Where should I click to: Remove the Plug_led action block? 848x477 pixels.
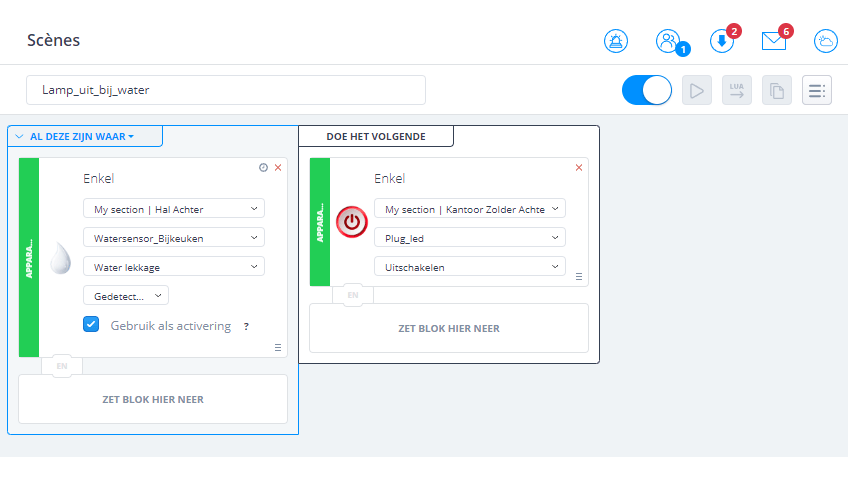[579, 168]
